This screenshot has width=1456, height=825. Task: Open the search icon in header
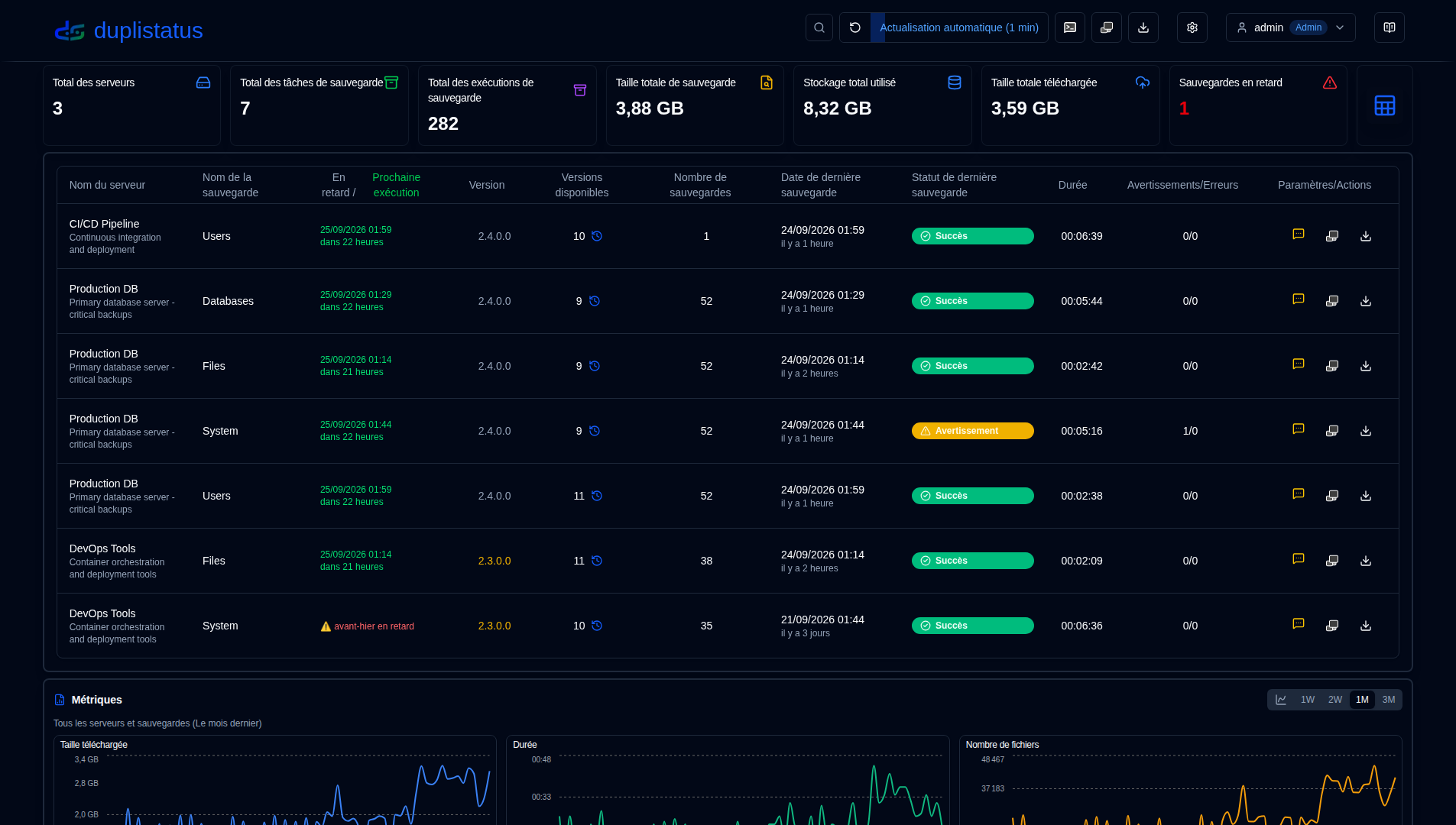click(819, 27)
